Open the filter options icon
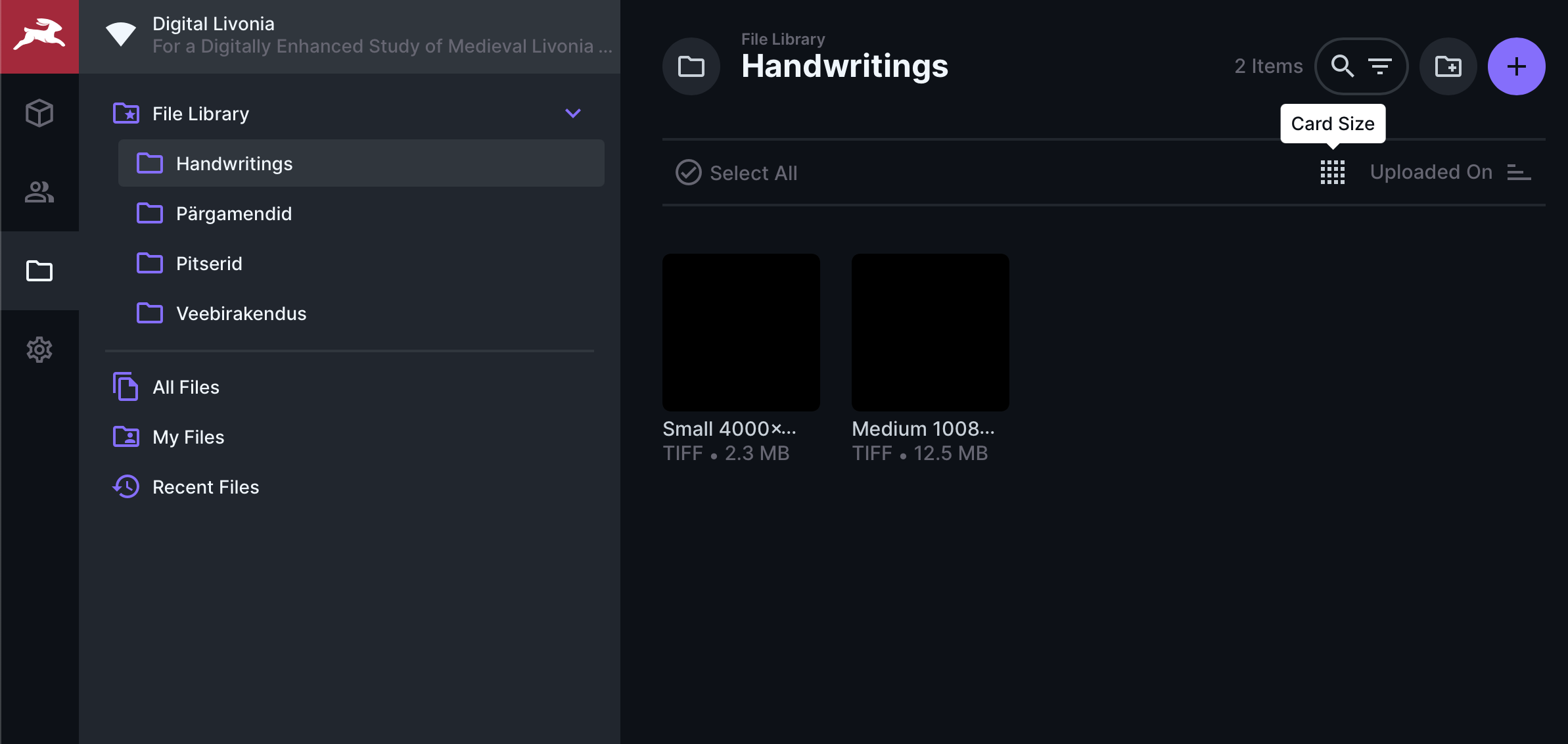 click(1381, 66)
